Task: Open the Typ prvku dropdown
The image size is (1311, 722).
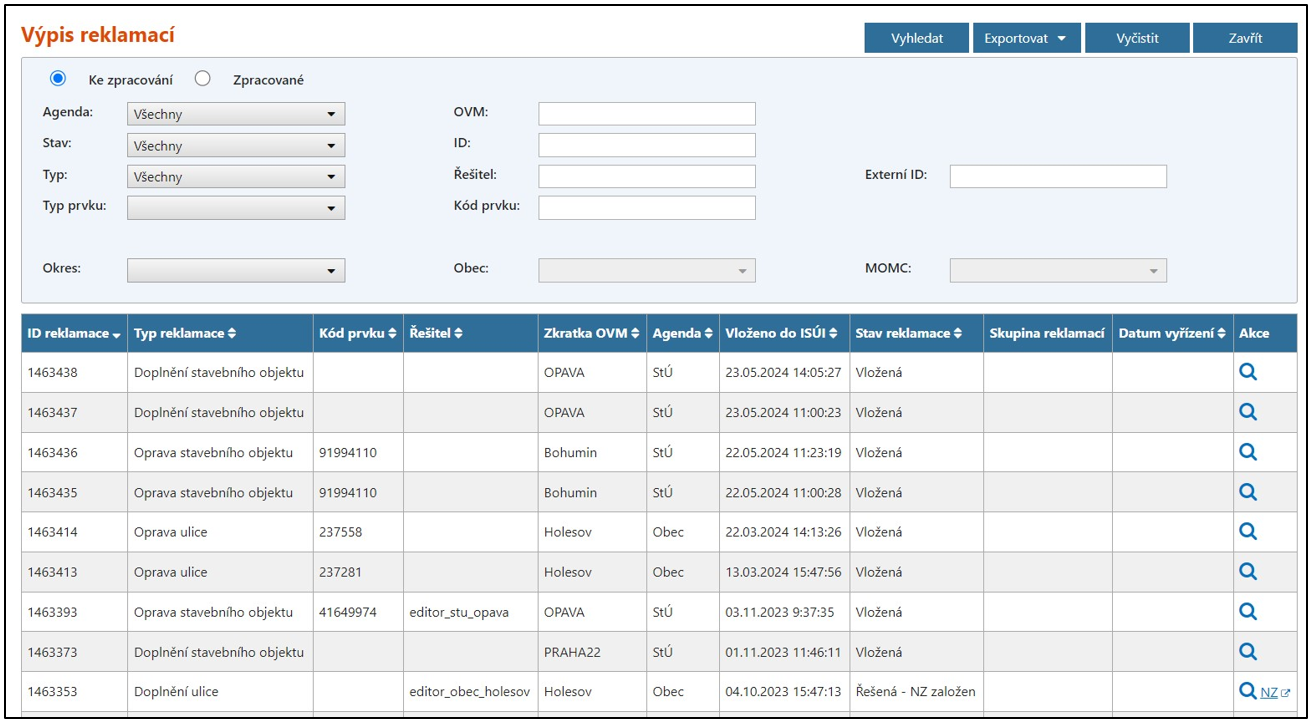Action: coord(235,208)
